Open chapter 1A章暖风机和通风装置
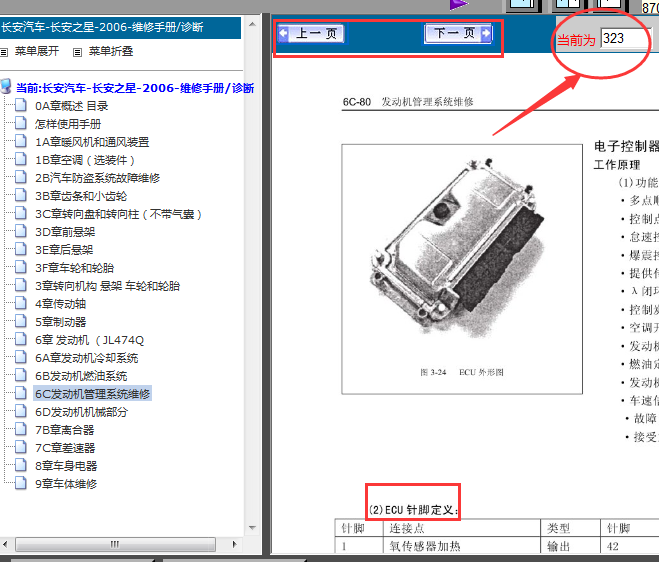The width and height of the screenshot is (659, 562). point(92,142)
